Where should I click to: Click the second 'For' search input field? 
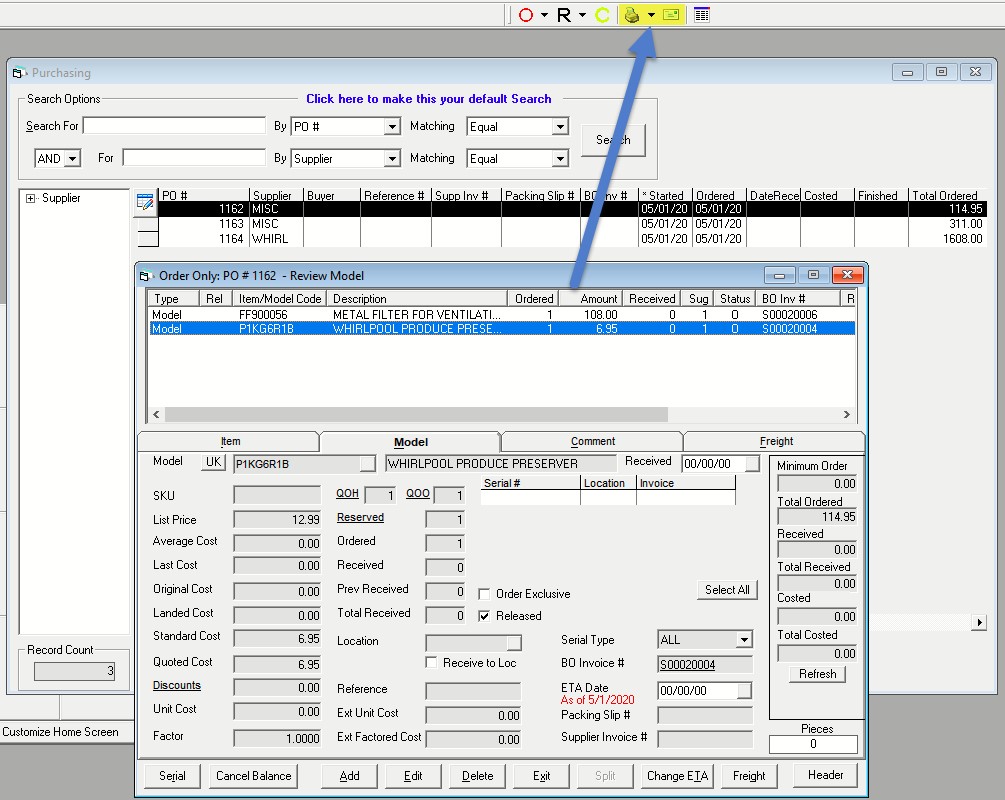click(194, 158)
